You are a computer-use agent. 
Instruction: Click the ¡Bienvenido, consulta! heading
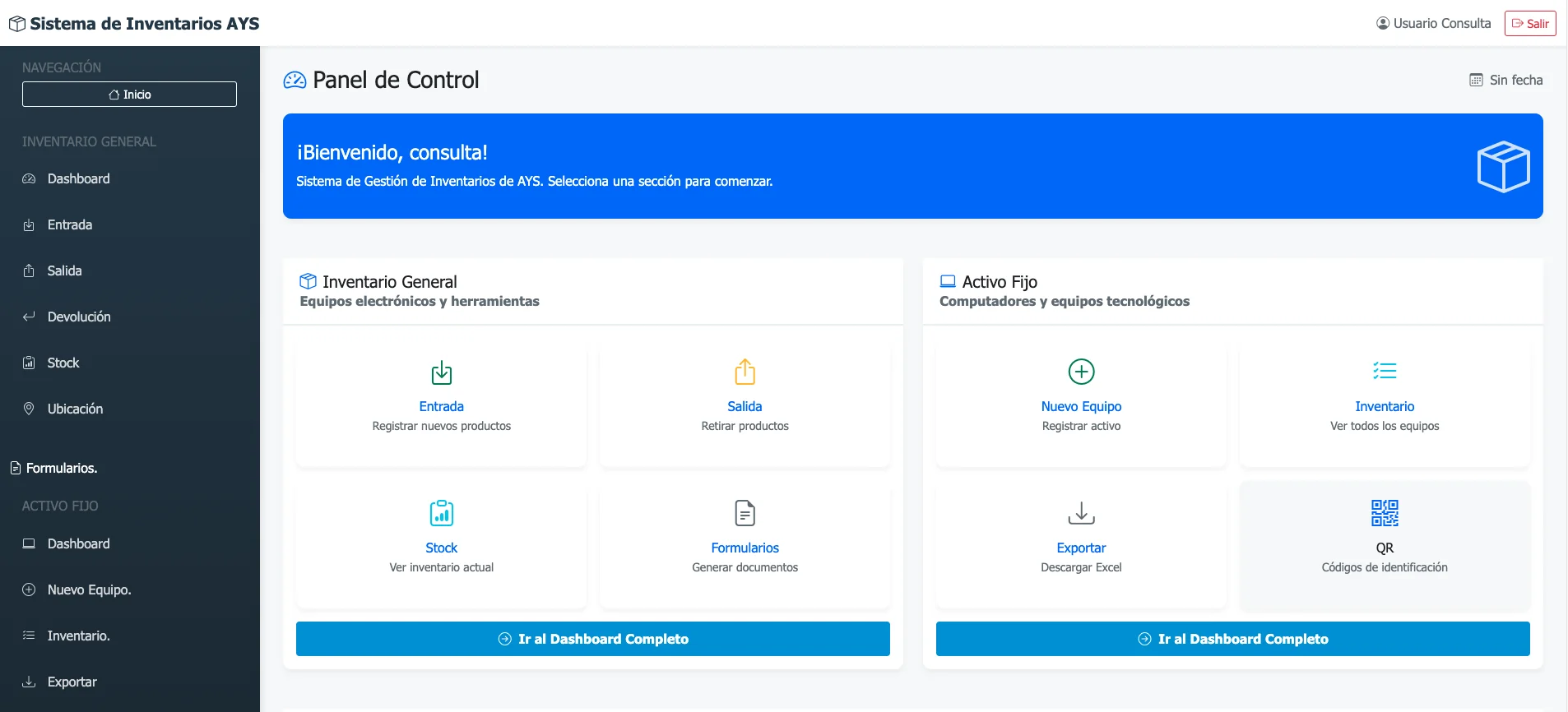pyautogui.click(x=392, y=153)
